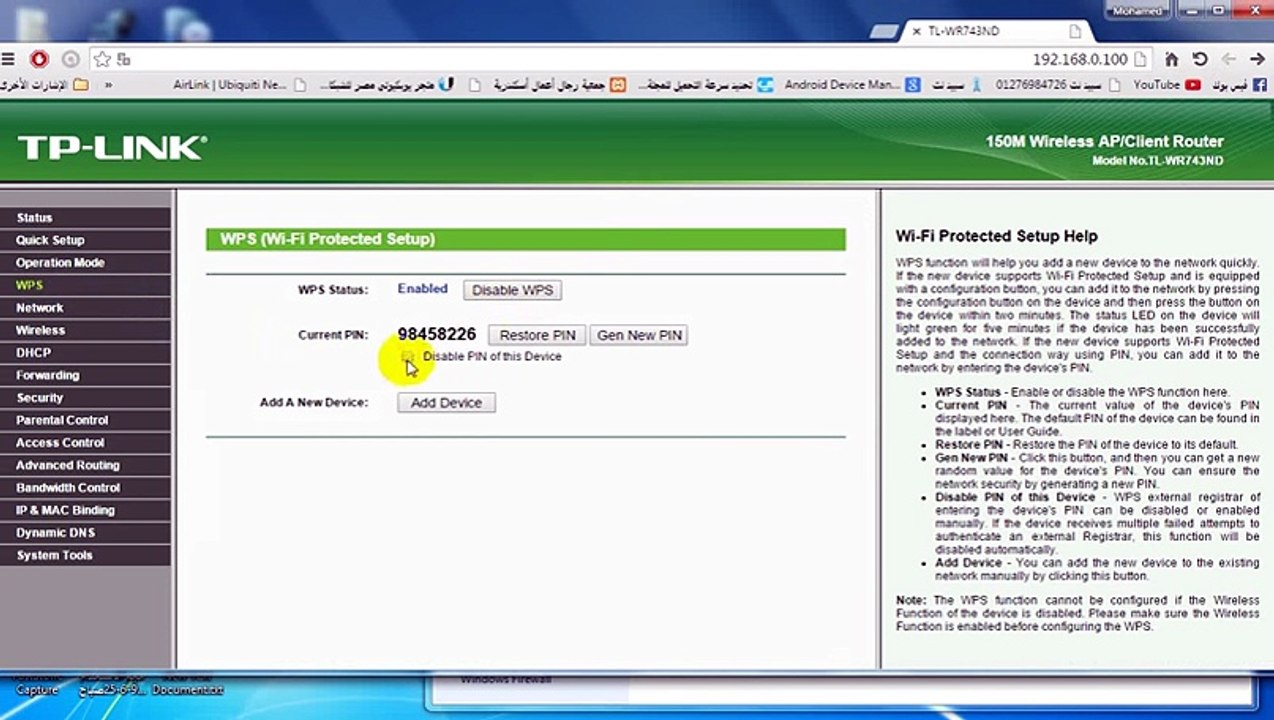Open a new tab with the tab button
Screen dimensions: 1274x720
883,31
